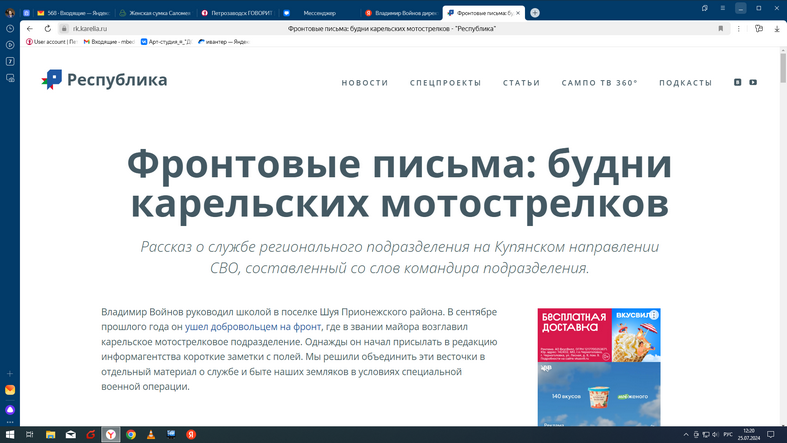Open the ad info button on ВкусВилл banner
Screen dimensions: 787x443
[653, 315]
